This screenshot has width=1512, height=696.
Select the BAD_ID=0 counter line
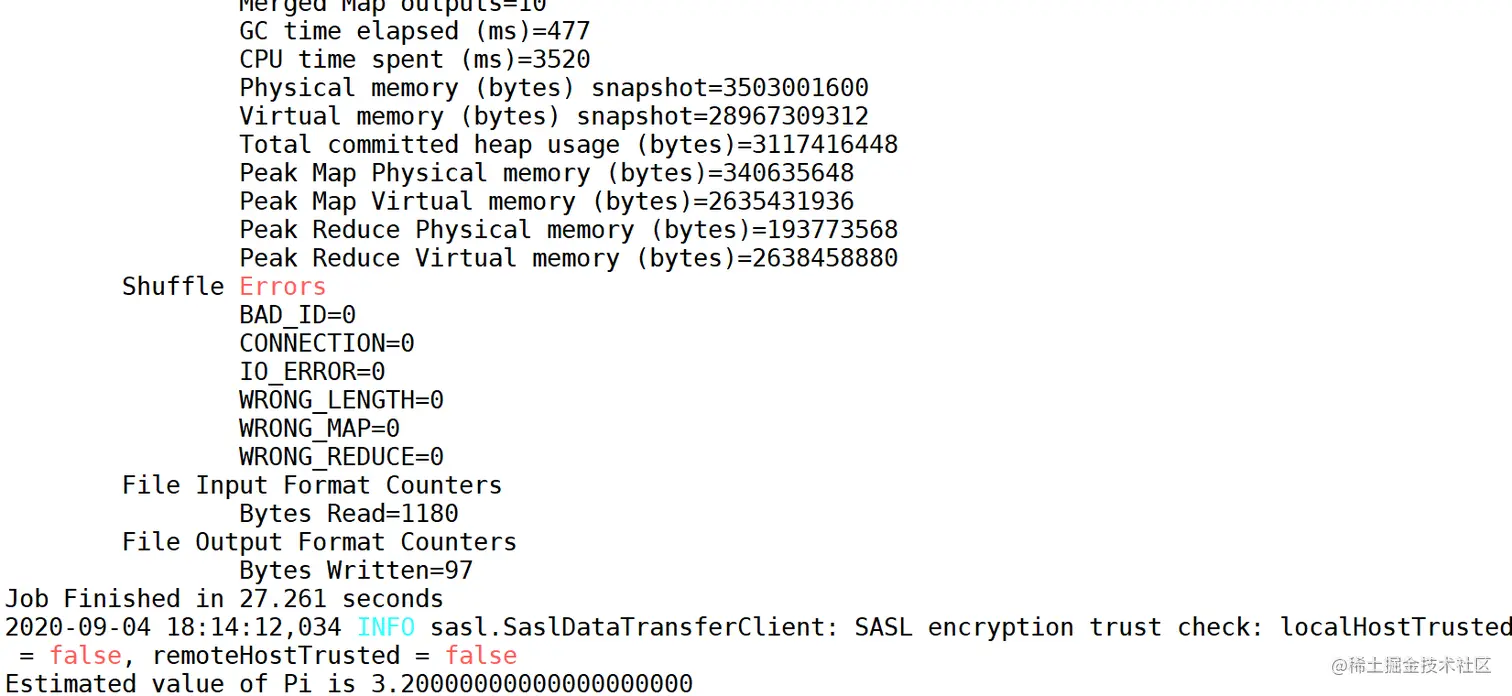[x=297, y=315]
